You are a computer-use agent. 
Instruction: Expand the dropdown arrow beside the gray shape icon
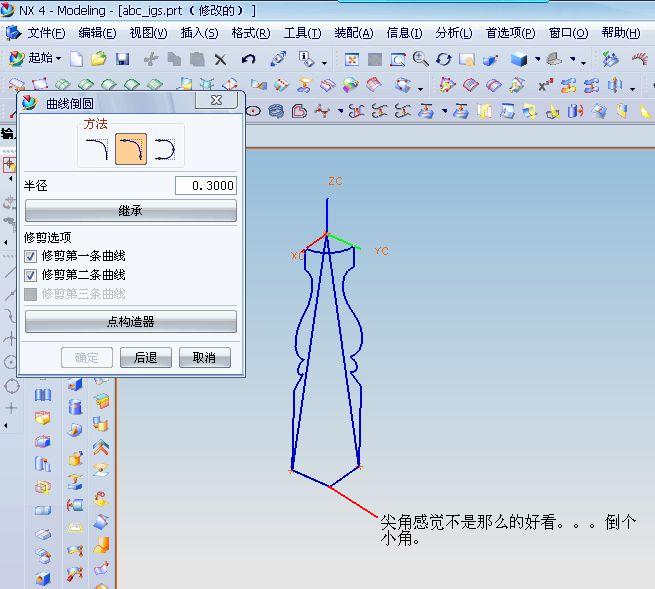click(x=573, y=59)
